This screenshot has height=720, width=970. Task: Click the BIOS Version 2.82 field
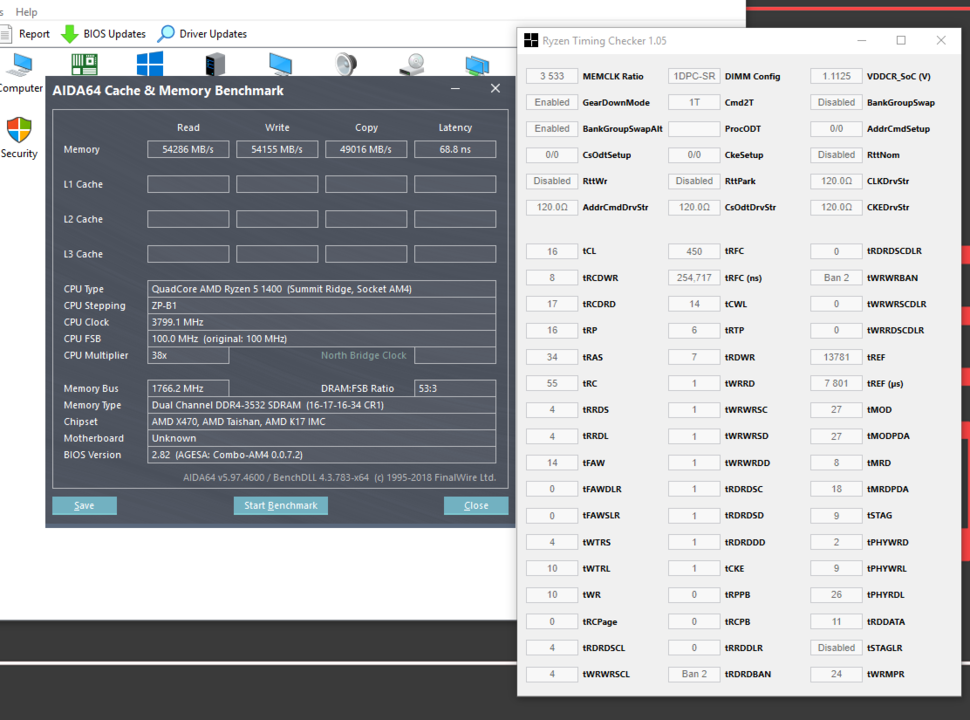[322, 455]
